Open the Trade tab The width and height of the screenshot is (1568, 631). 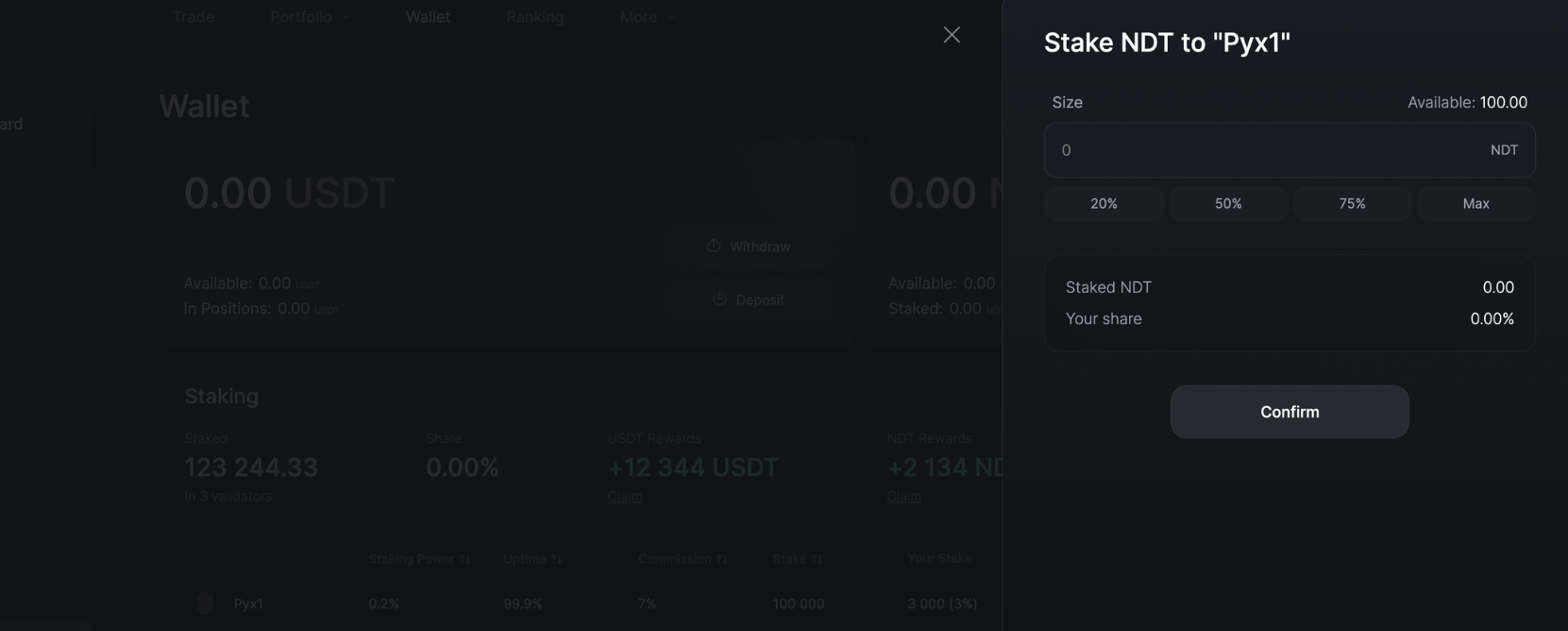(194, 17)
